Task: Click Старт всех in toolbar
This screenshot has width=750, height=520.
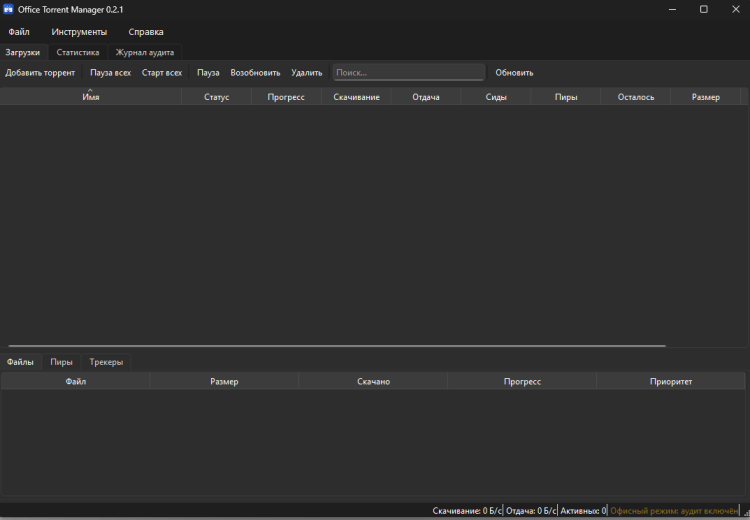Action: [162, 73]
